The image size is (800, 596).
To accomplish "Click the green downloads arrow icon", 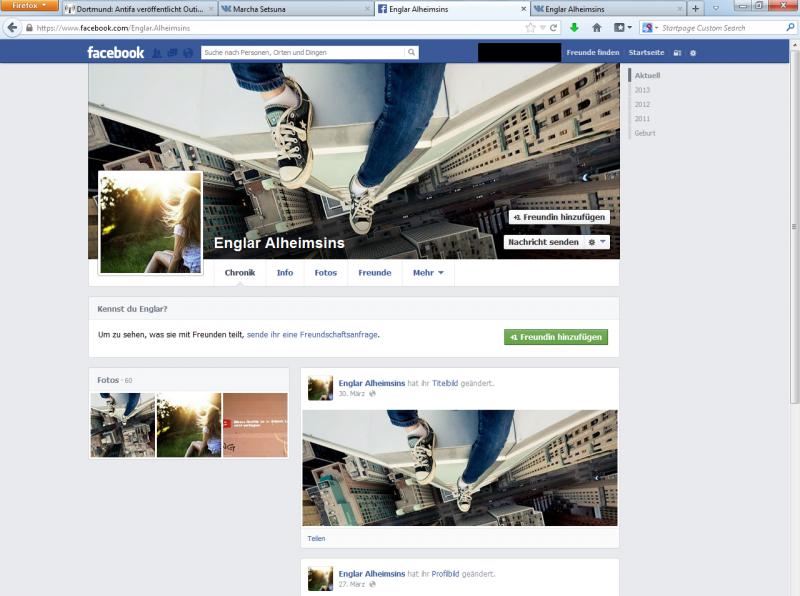I will [x=575, y=28].
